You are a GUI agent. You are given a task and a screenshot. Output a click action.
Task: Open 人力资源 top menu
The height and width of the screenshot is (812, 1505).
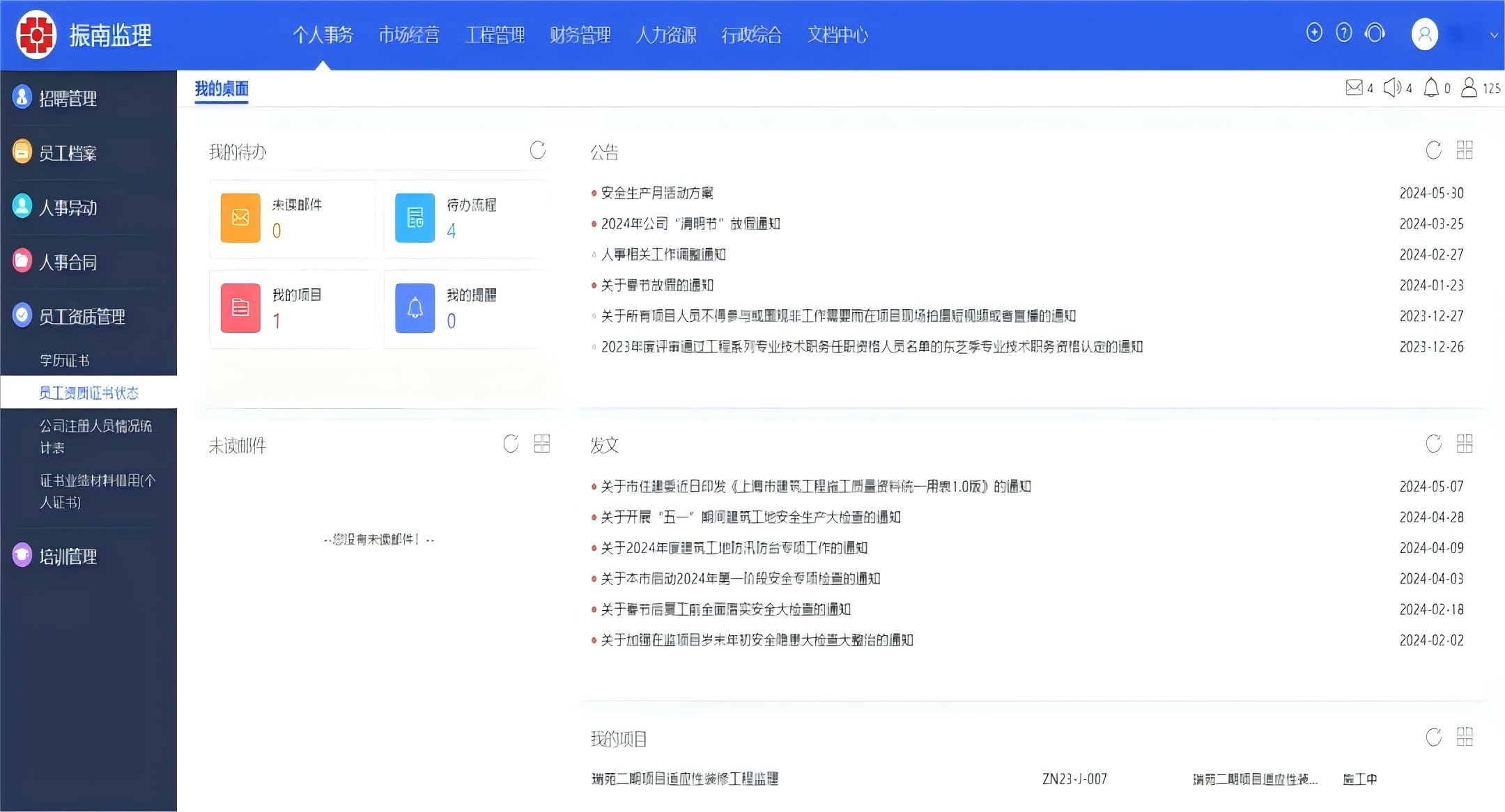[x=665, y=35]
